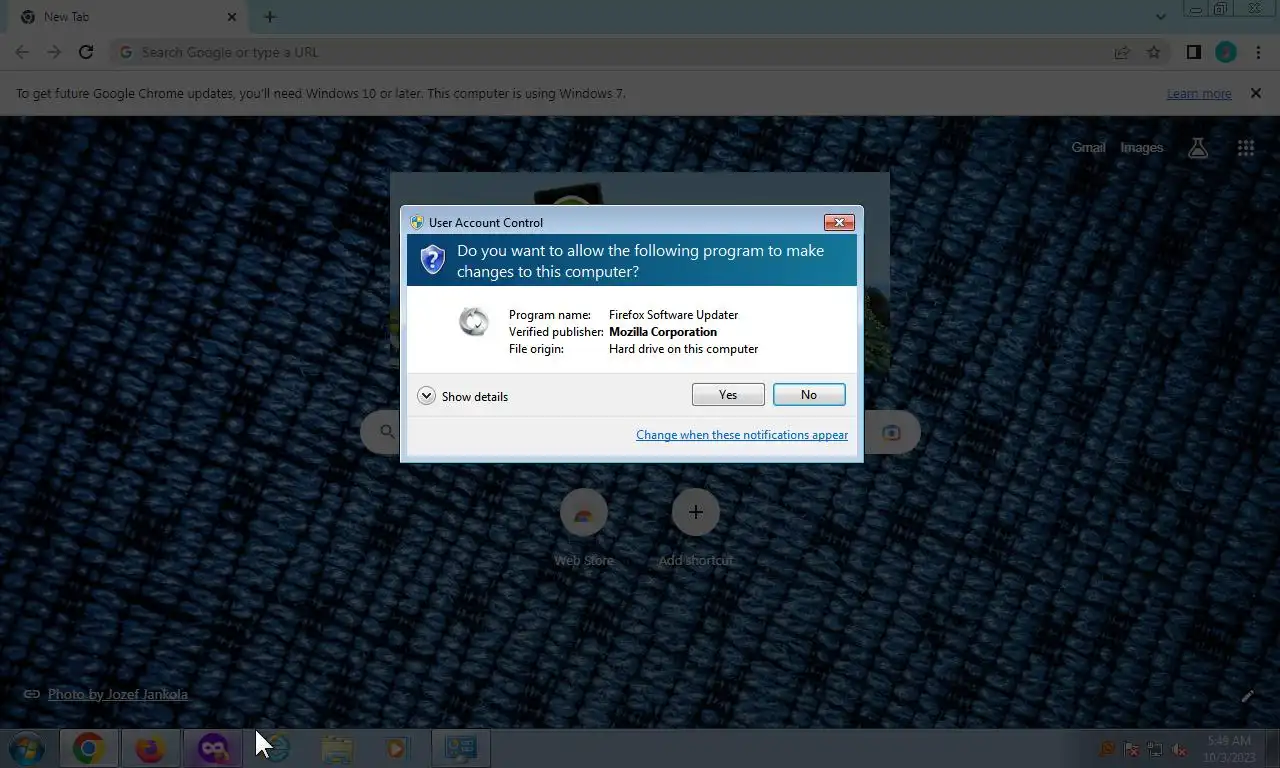Open a new Chrome tab with plus
Image resolution: width=1280 pixels, height=768 pixels.
[x=270, y=17]
